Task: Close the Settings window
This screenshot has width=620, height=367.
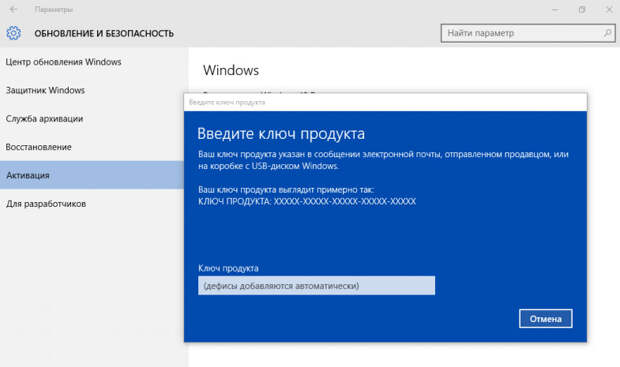Action: point(609,9)
